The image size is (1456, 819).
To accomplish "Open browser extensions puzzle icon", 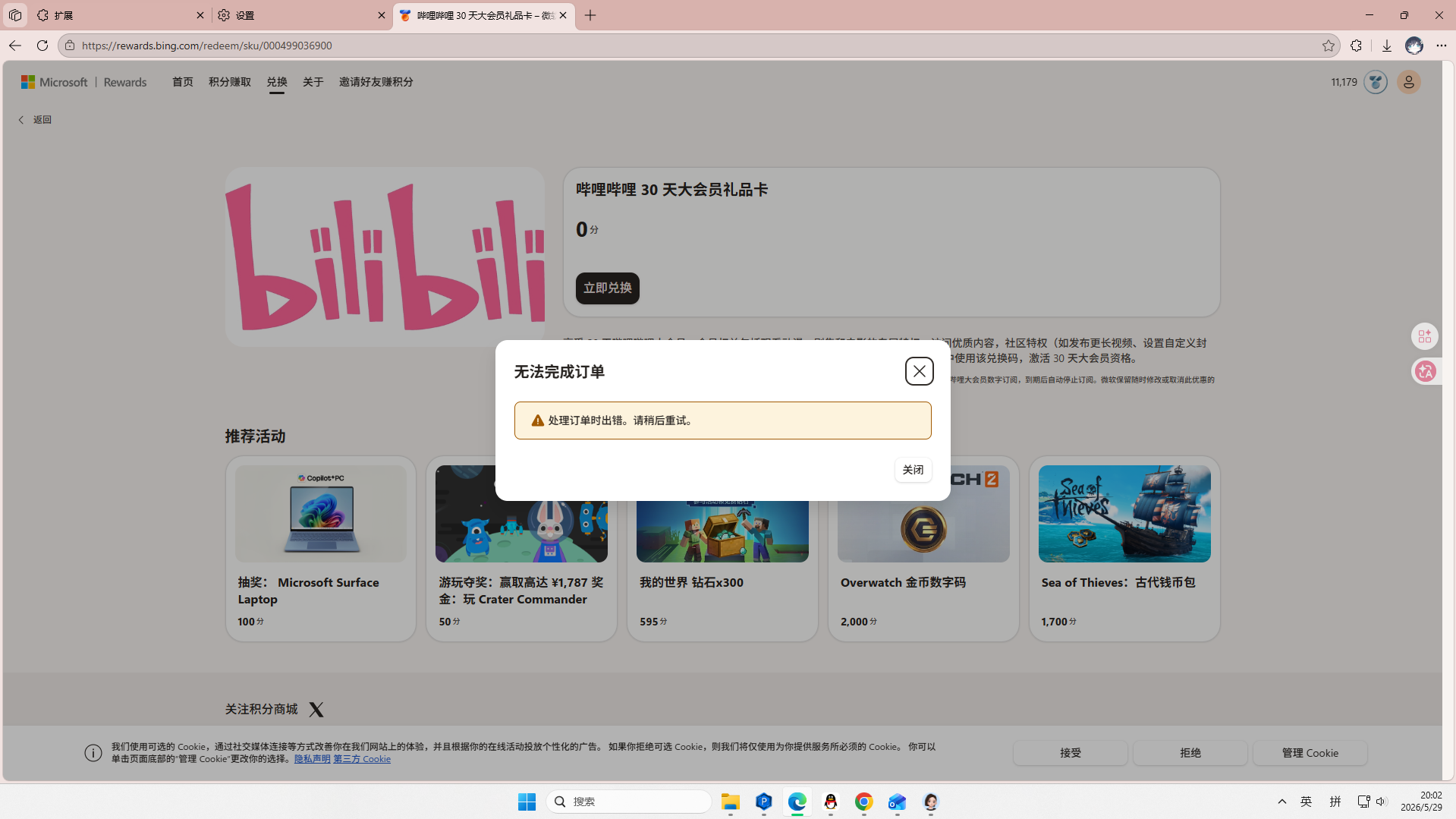I will click(x=1356, y=46).
